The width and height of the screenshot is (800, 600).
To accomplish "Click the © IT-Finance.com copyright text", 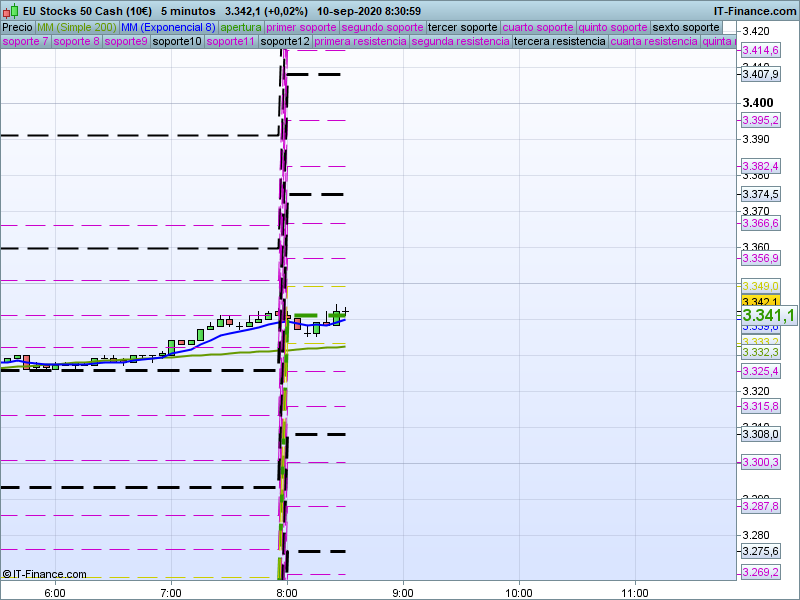I will click(x=45, y=574).
